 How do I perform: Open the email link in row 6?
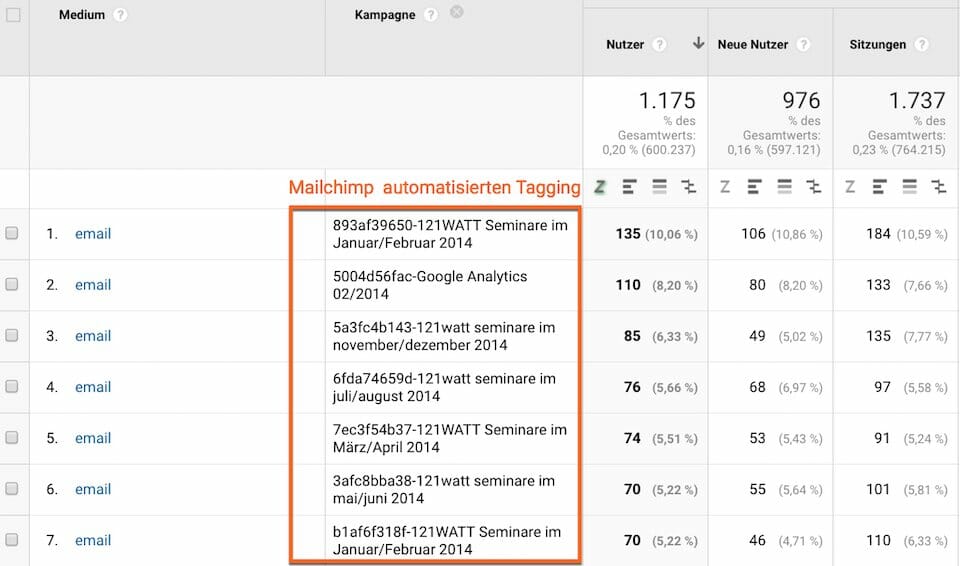(93, 489)
